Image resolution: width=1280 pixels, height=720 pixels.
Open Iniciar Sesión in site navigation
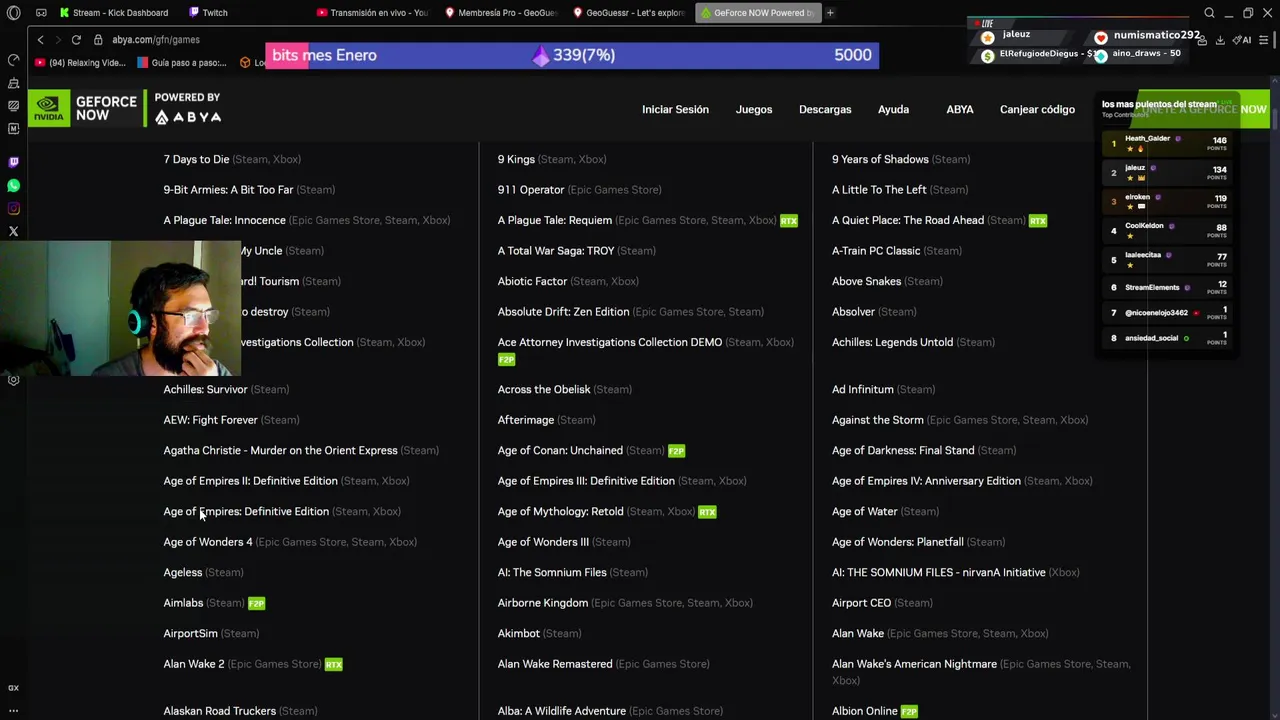[675, 109]
